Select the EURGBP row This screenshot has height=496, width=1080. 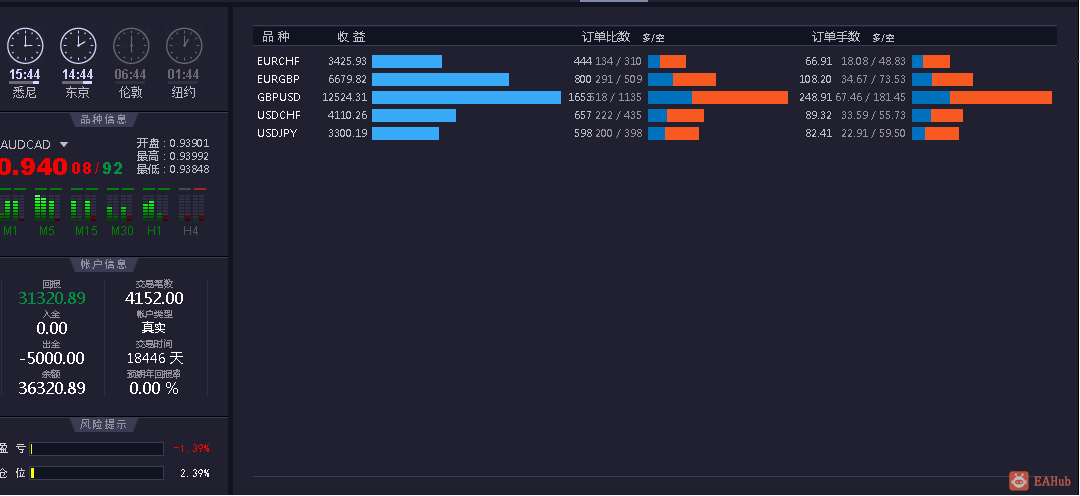click(x=654, y=79)
